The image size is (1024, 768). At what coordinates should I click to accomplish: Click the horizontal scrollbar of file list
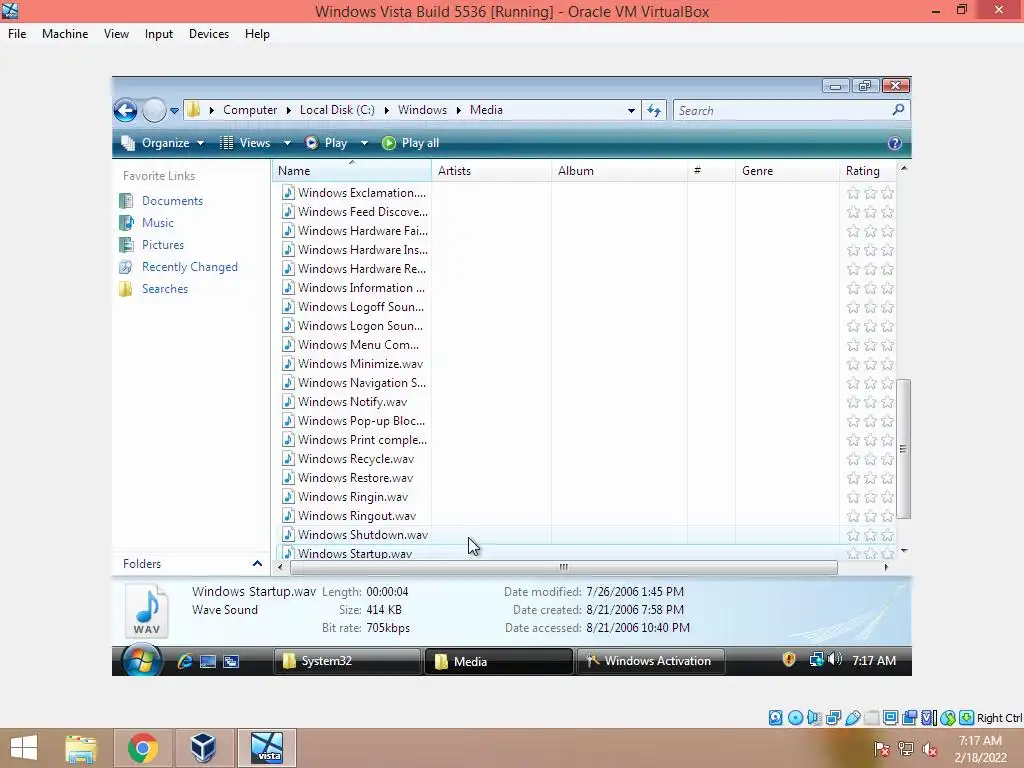tap(564, 568)
